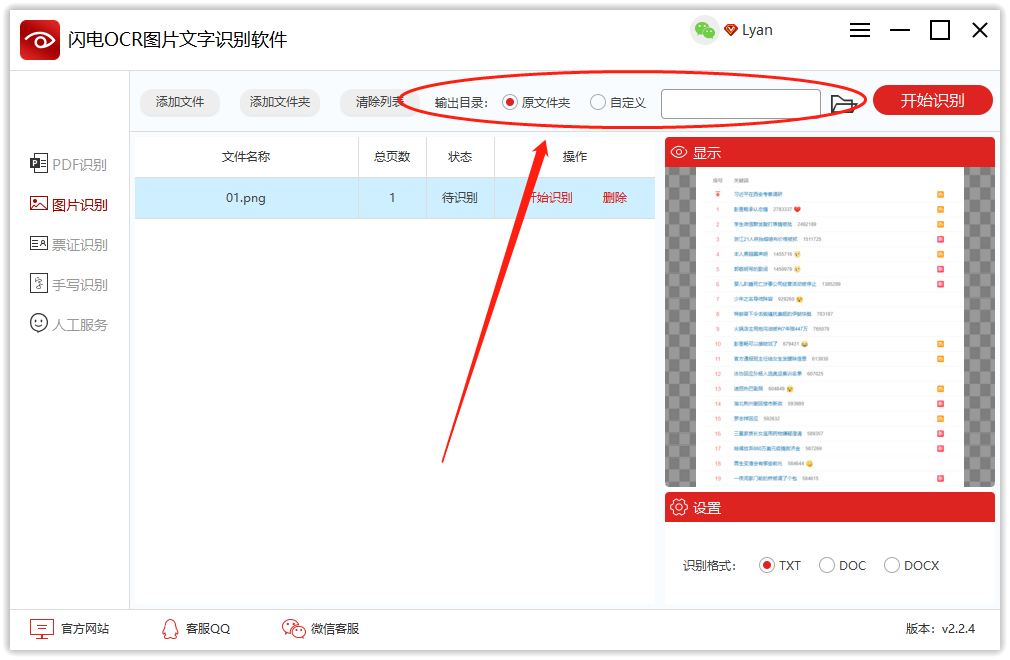Click the 手写识别 handwriting icon
The width and height of the screenshot is (1010, 660).
pyautogui.click(x=39, y=283)
